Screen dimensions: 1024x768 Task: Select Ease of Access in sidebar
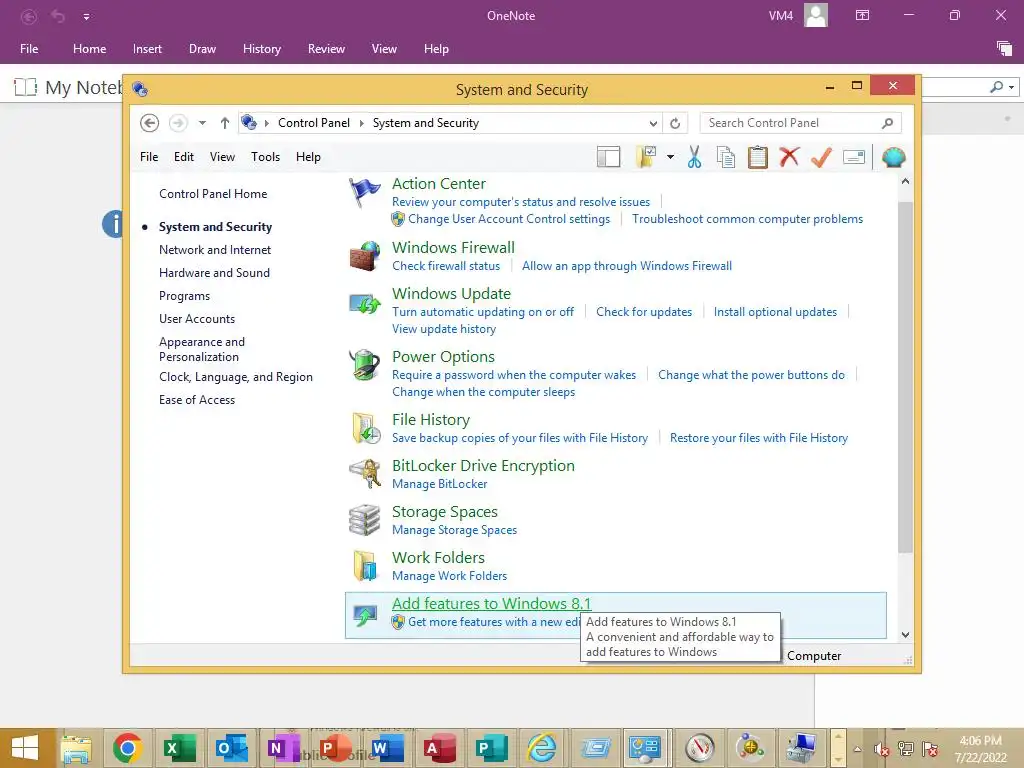pyautogui.click(x=197, y=400)
